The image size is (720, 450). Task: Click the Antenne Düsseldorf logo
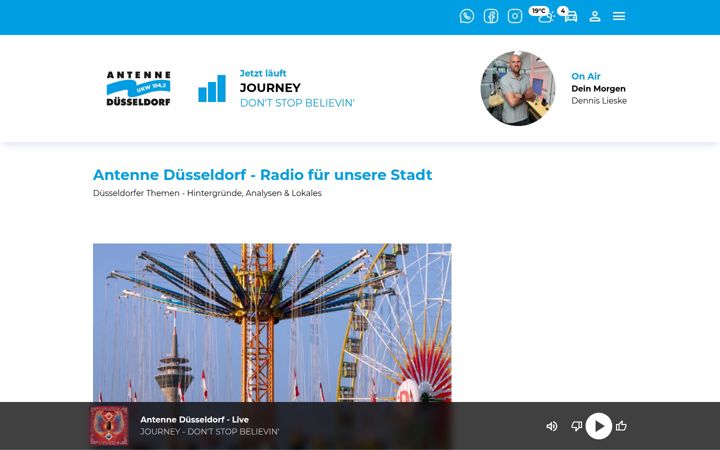coord(138,89)
